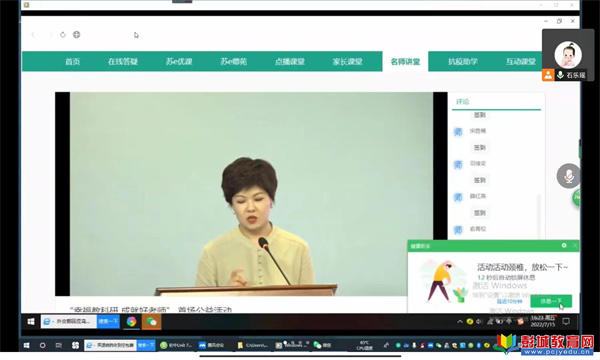Click the browser refresh icon
This screenshot has width=600, height=360.
(x=63, y=35)
